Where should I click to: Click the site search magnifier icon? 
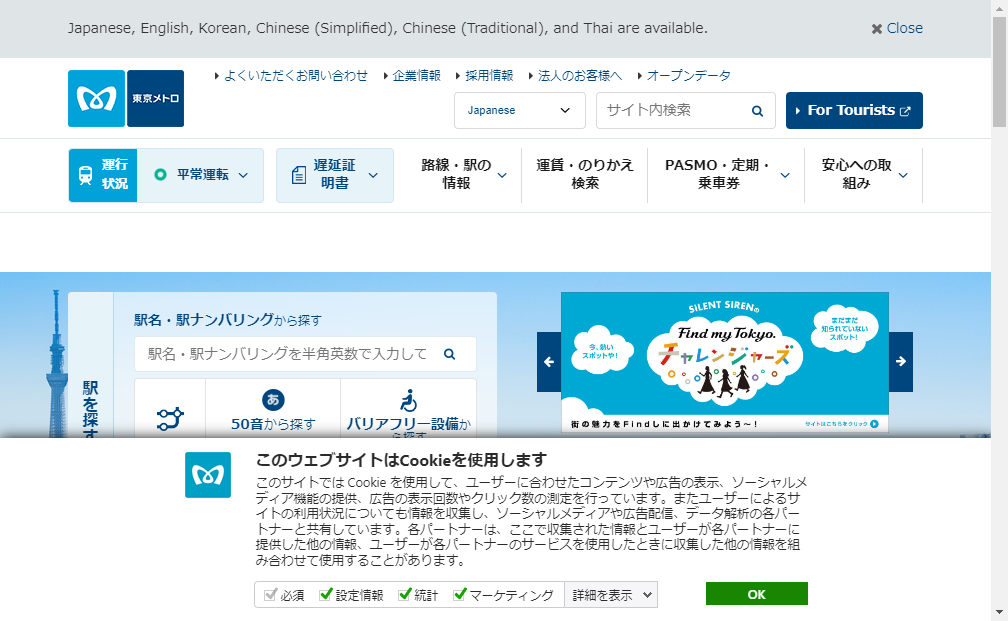coord(757,111)
